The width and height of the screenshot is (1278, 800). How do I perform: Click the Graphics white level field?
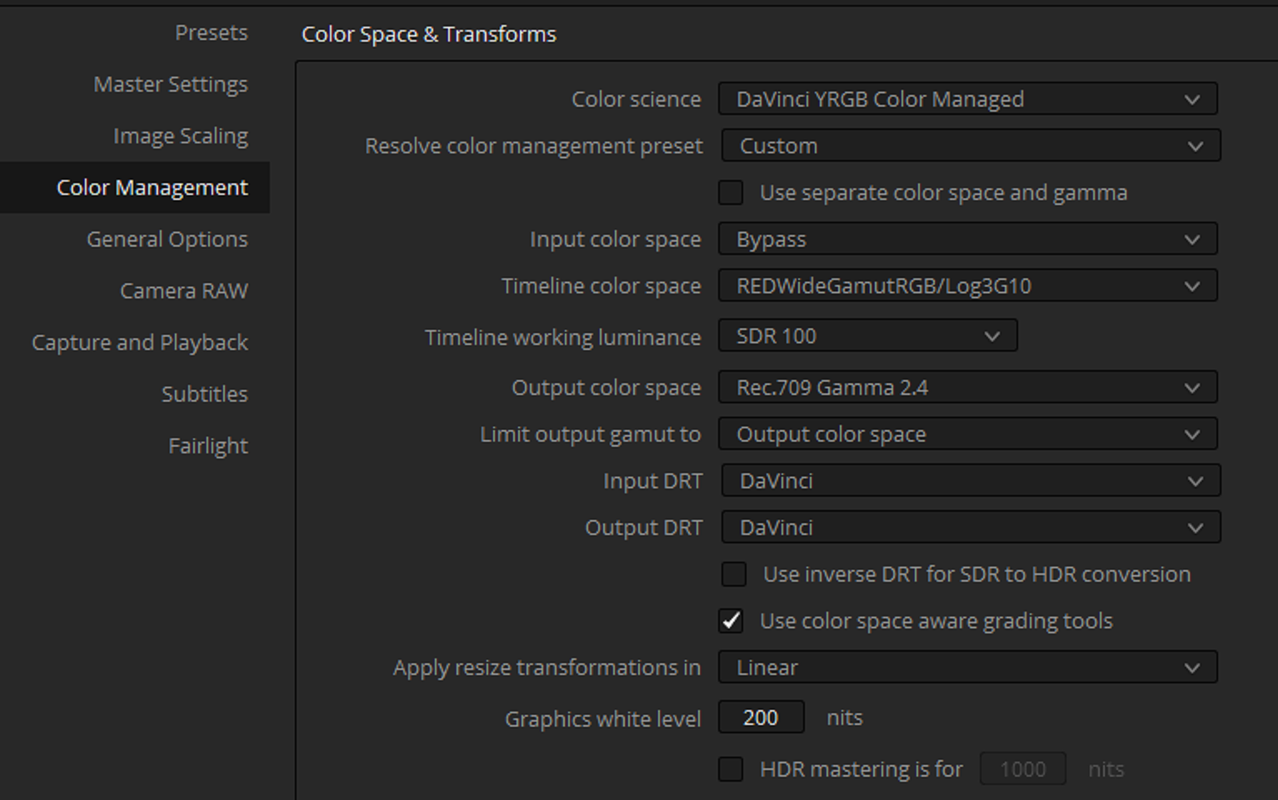click(761, 717)
